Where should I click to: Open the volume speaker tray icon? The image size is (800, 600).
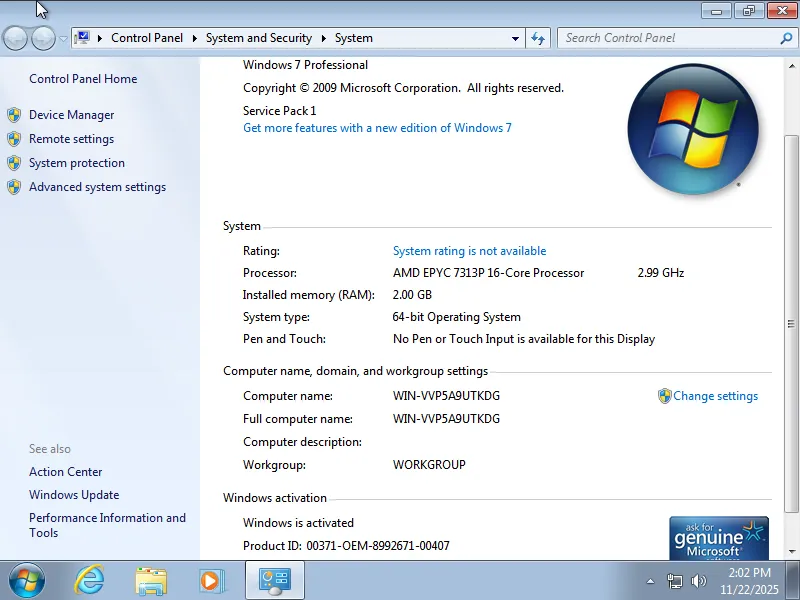click(x=698, y=581)
